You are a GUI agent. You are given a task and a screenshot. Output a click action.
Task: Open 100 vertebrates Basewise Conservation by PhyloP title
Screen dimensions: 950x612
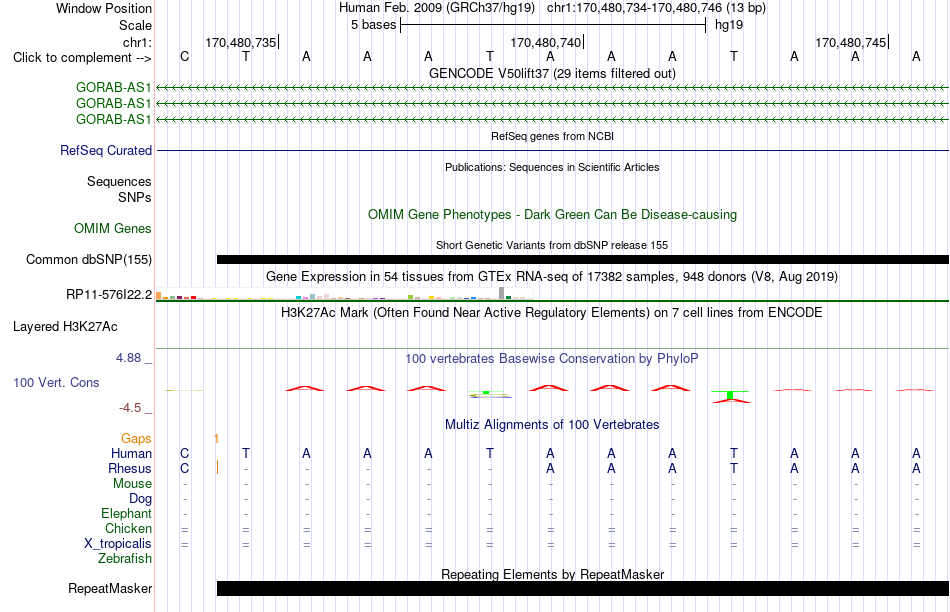pos(552,359)
